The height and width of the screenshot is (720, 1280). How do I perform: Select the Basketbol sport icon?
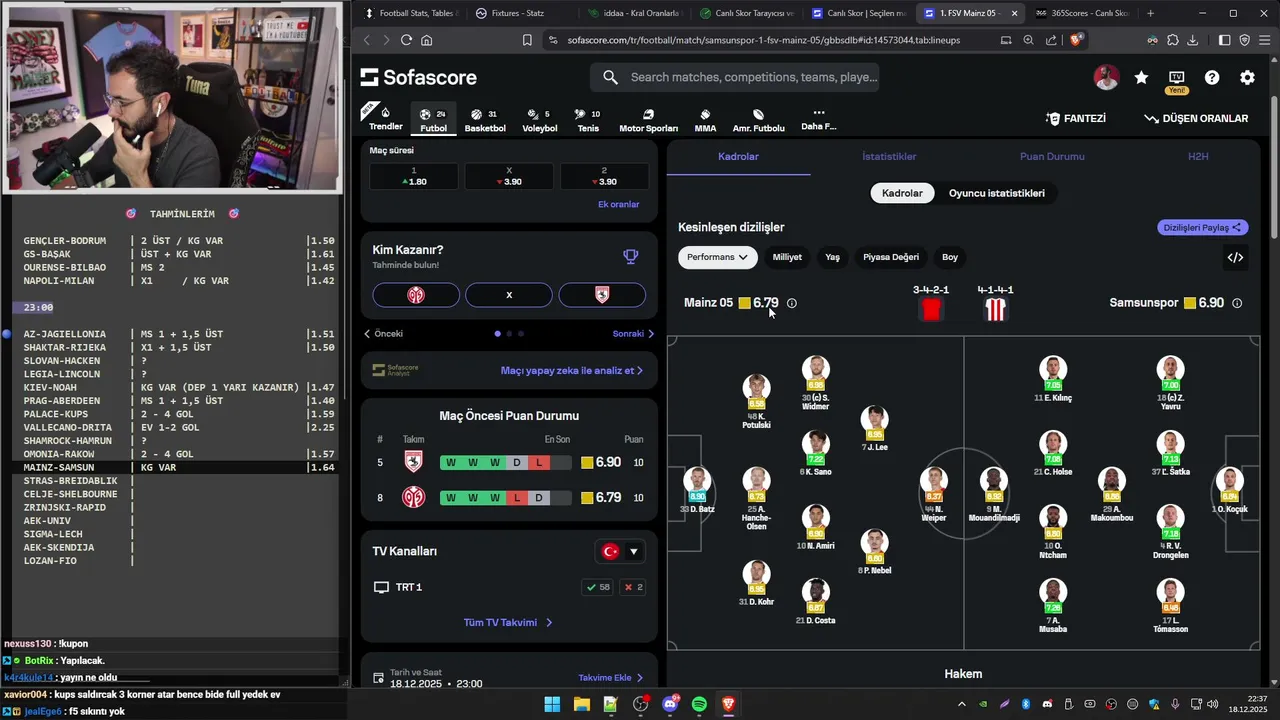pos(485,119)
